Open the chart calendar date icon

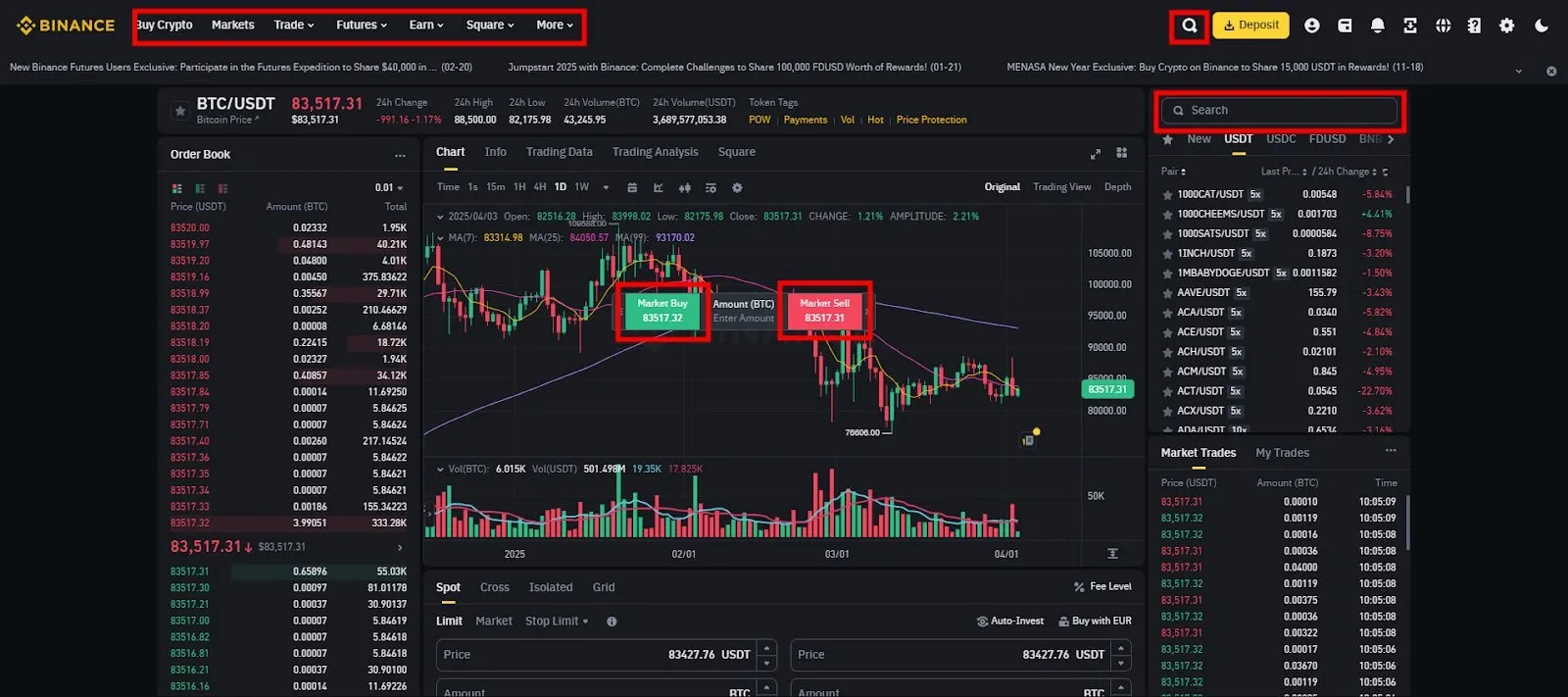[x=632, y=187]
